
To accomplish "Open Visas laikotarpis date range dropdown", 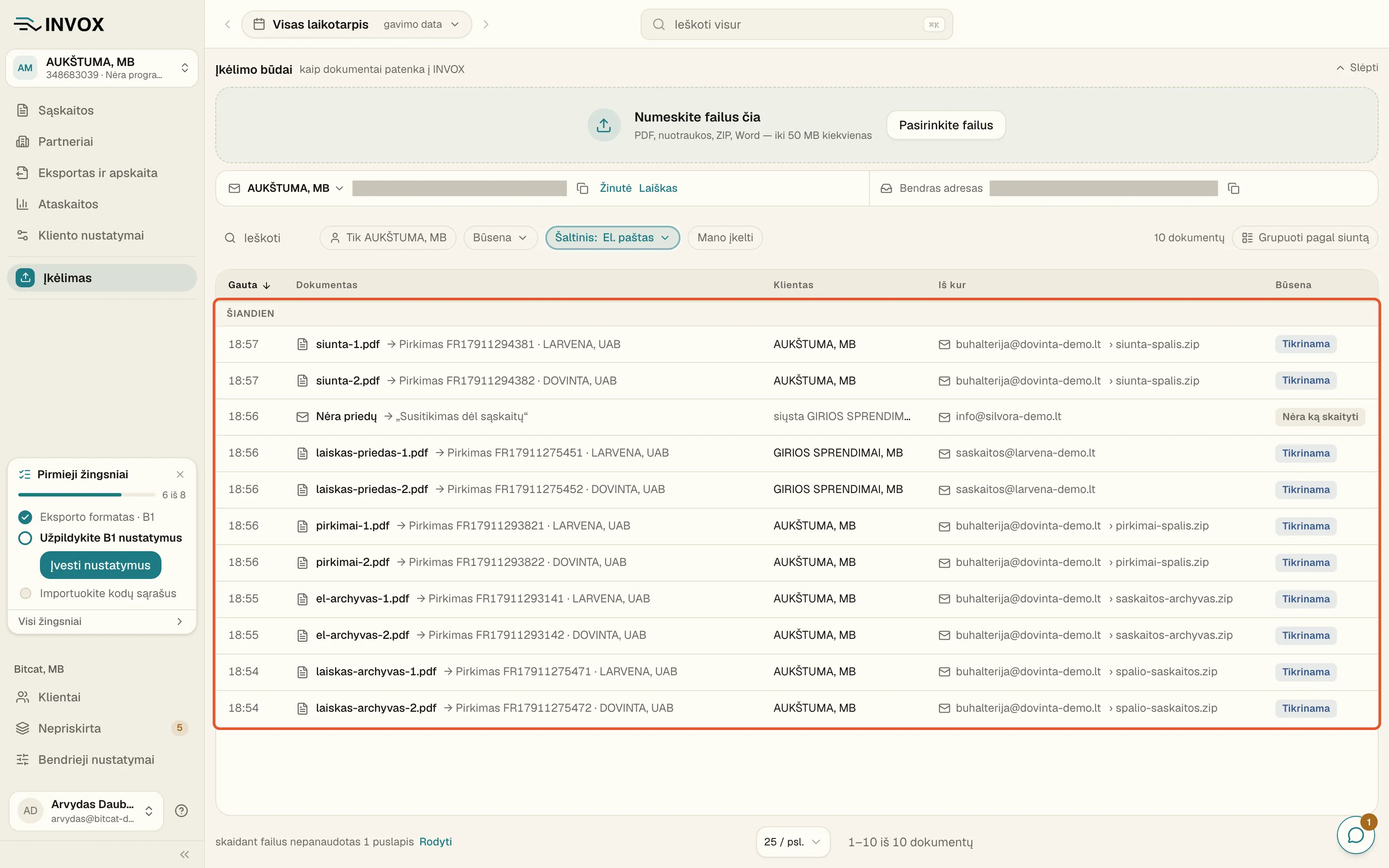I will tap(356, 24).
